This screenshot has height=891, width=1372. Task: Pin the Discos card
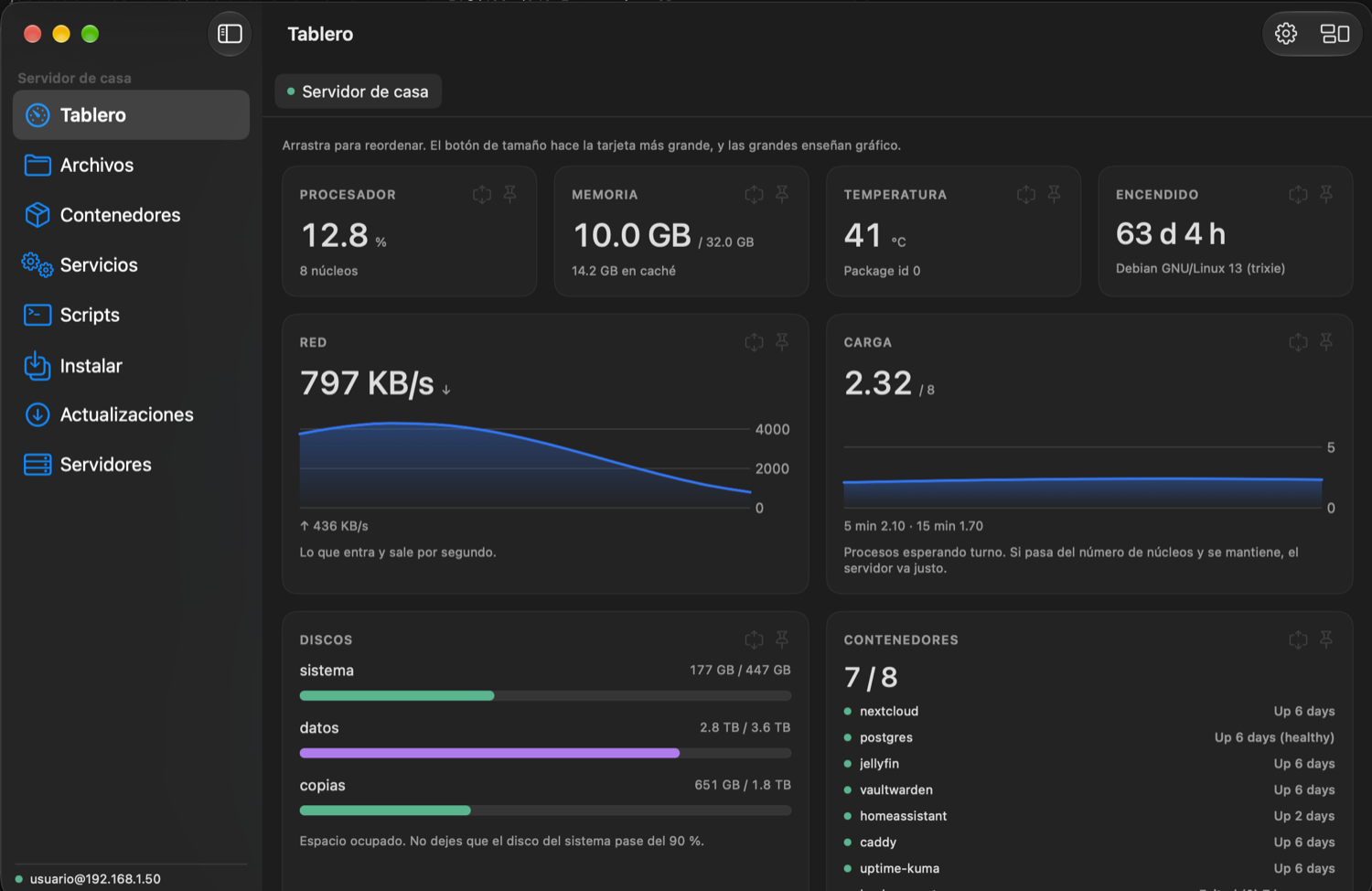[782, 639]
